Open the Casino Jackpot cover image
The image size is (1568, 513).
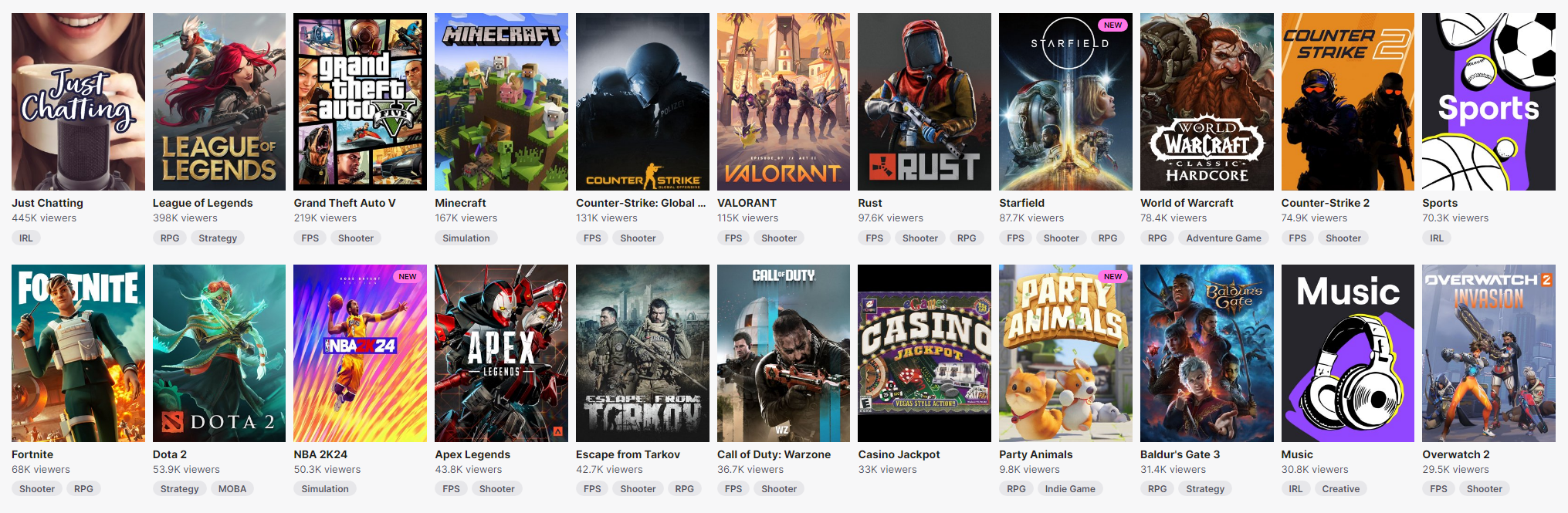tap(924, 353)
